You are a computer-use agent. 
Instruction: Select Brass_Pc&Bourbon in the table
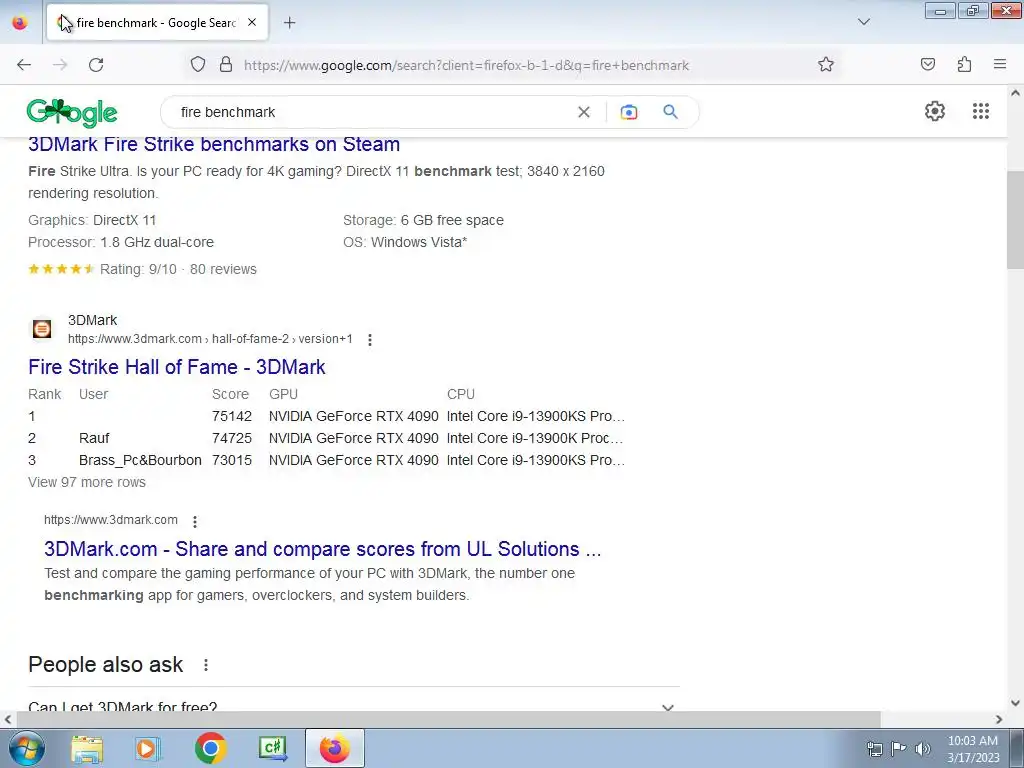point(140,460)
